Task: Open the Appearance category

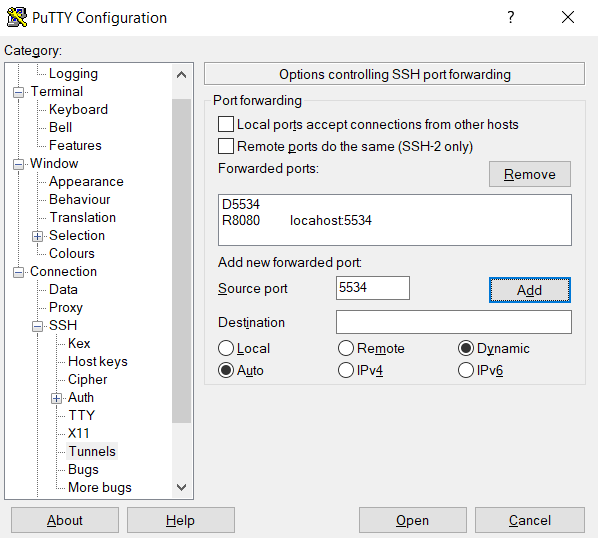Action: tap(86, 181)
